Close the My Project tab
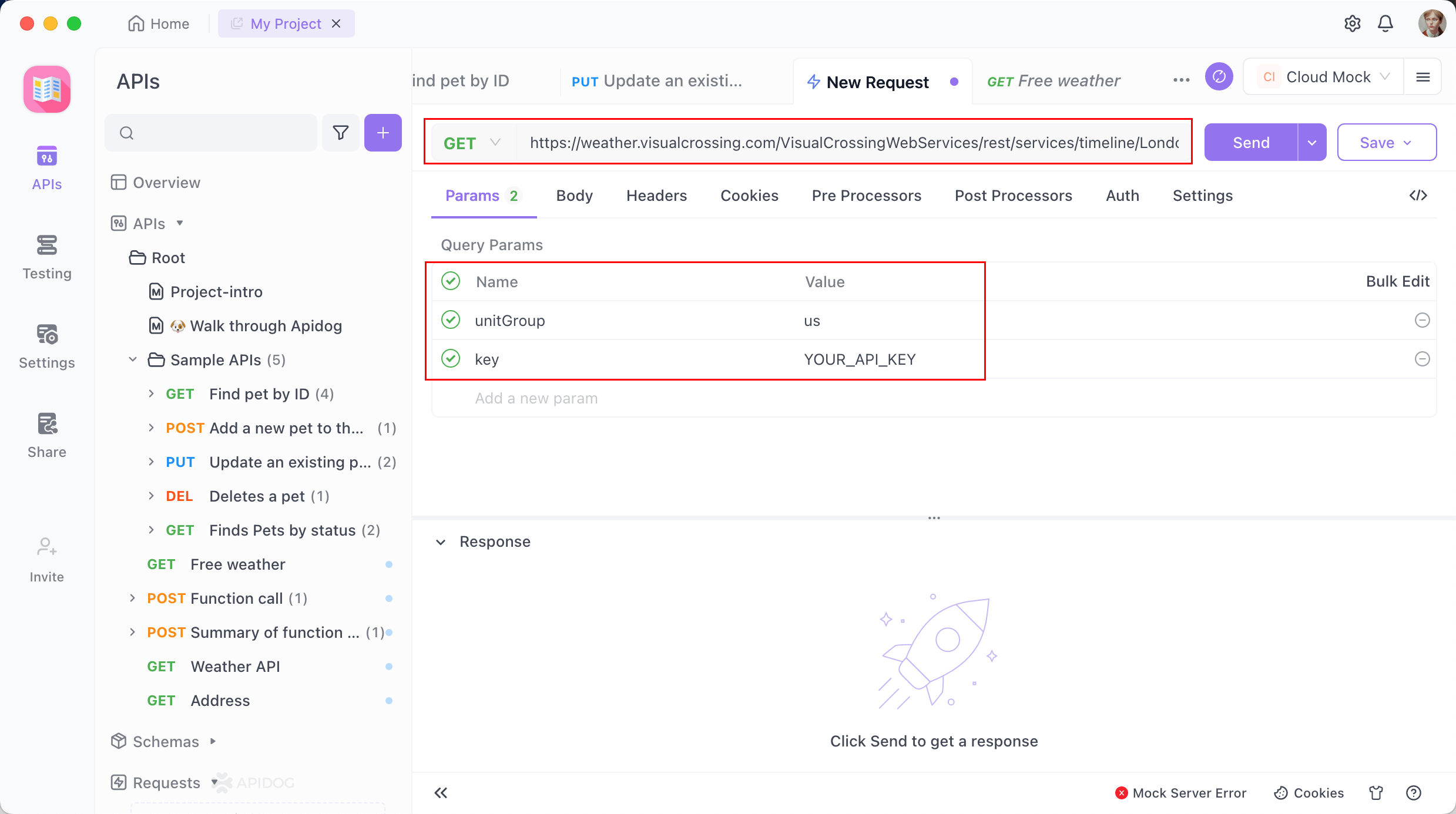Screen dimensions: 1456x814 pos(336,23)
